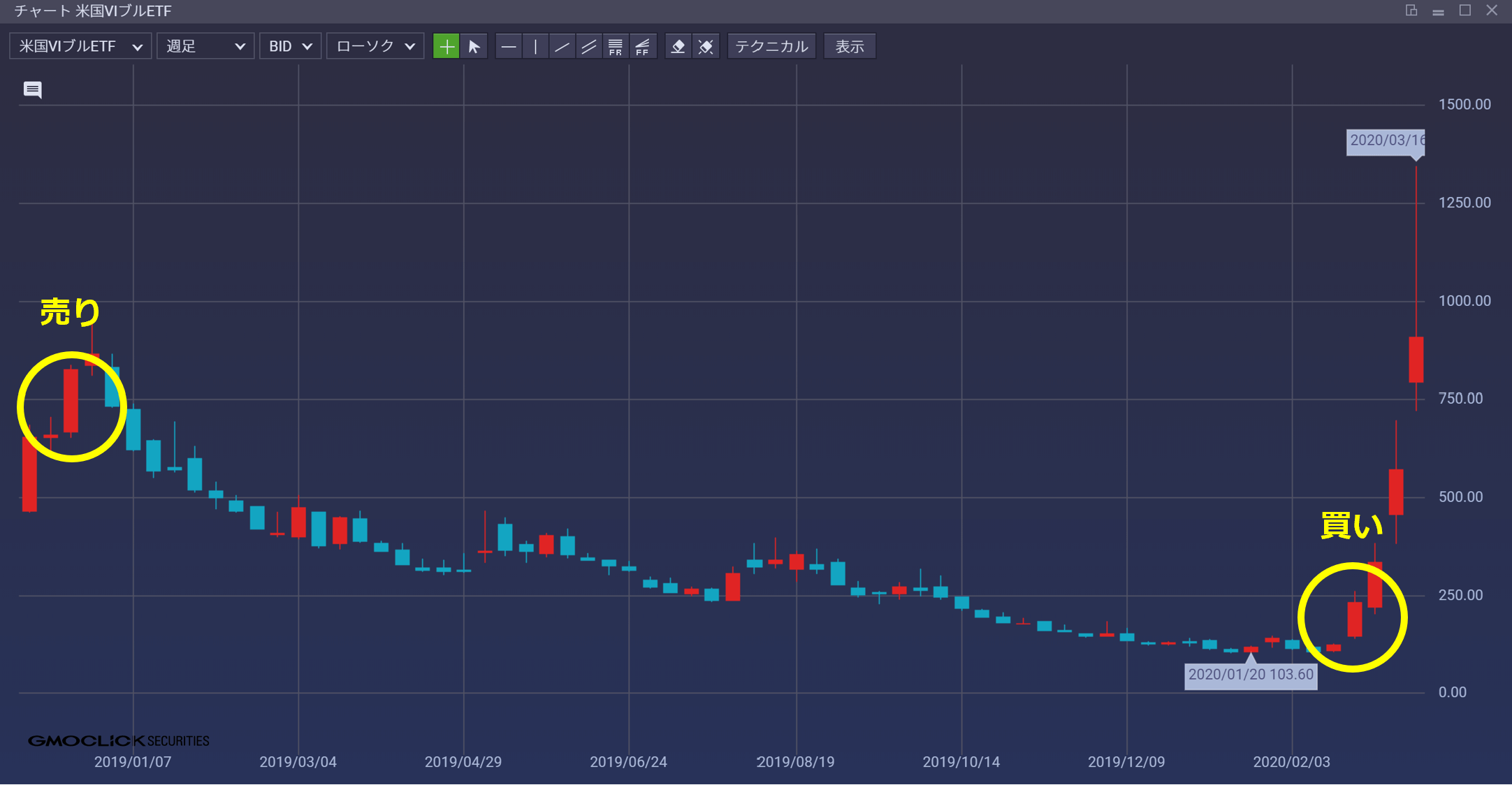The image size is (1512, 785).
Task: Click the 2019/01/07 date axis label
Action: click(133, 762)
